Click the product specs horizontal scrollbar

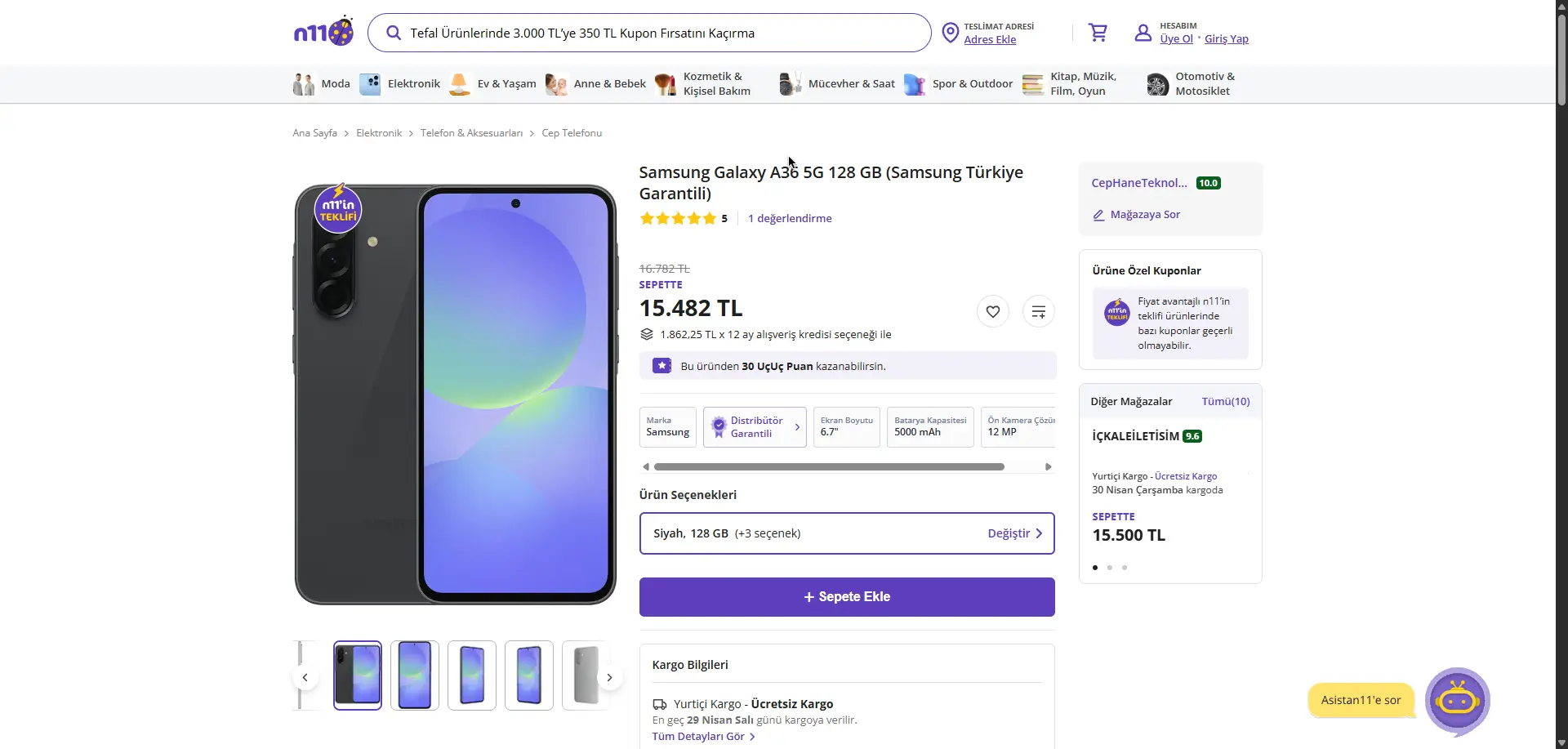tap(829, 467)
